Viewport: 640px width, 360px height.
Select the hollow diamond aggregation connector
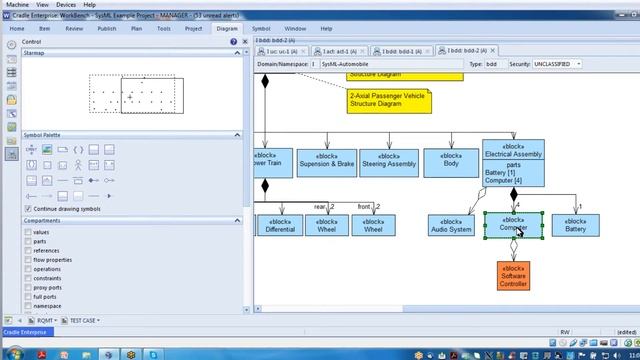point(109,180)
